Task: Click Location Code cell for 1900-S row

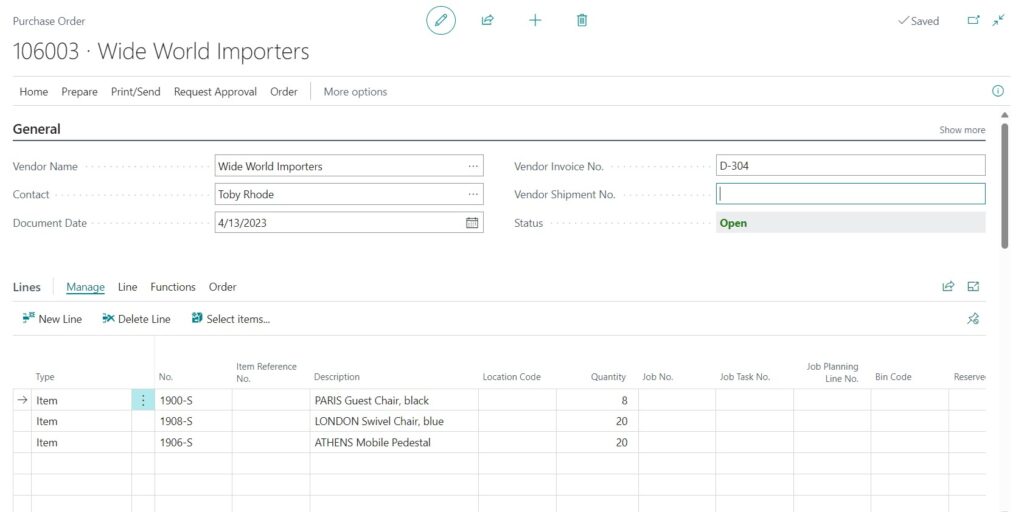Action: [x=517, y=400]
